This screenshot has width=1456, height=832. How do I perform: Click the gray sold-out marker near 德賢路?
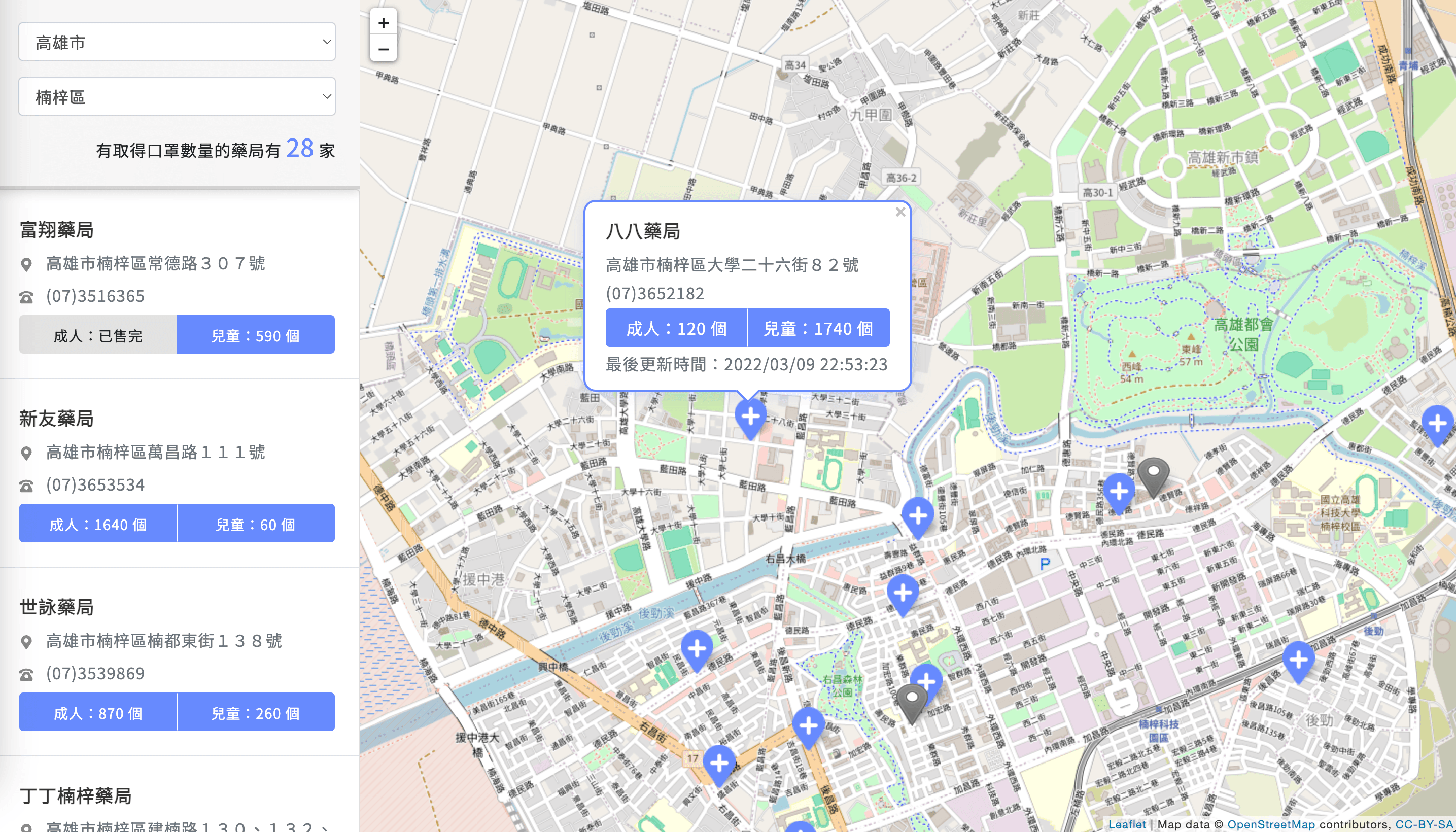tap(1154, 477)
